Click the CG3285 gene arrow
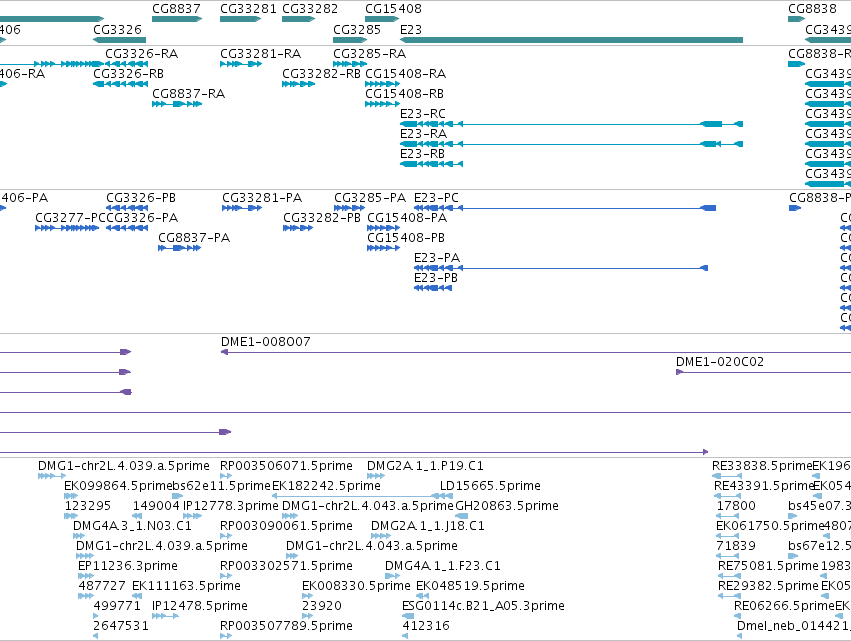This screenshot has height=641, width=851. coord(350,40)
